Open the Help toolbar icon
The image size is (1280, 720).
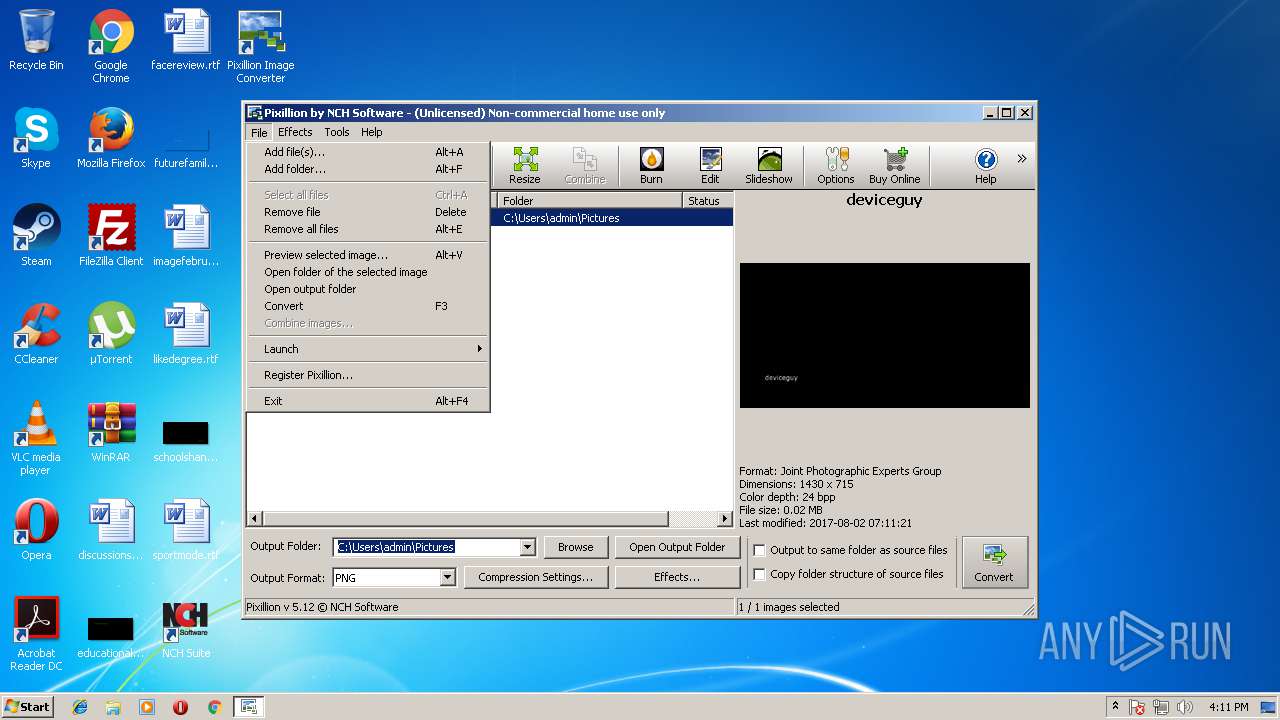[985, 165]
